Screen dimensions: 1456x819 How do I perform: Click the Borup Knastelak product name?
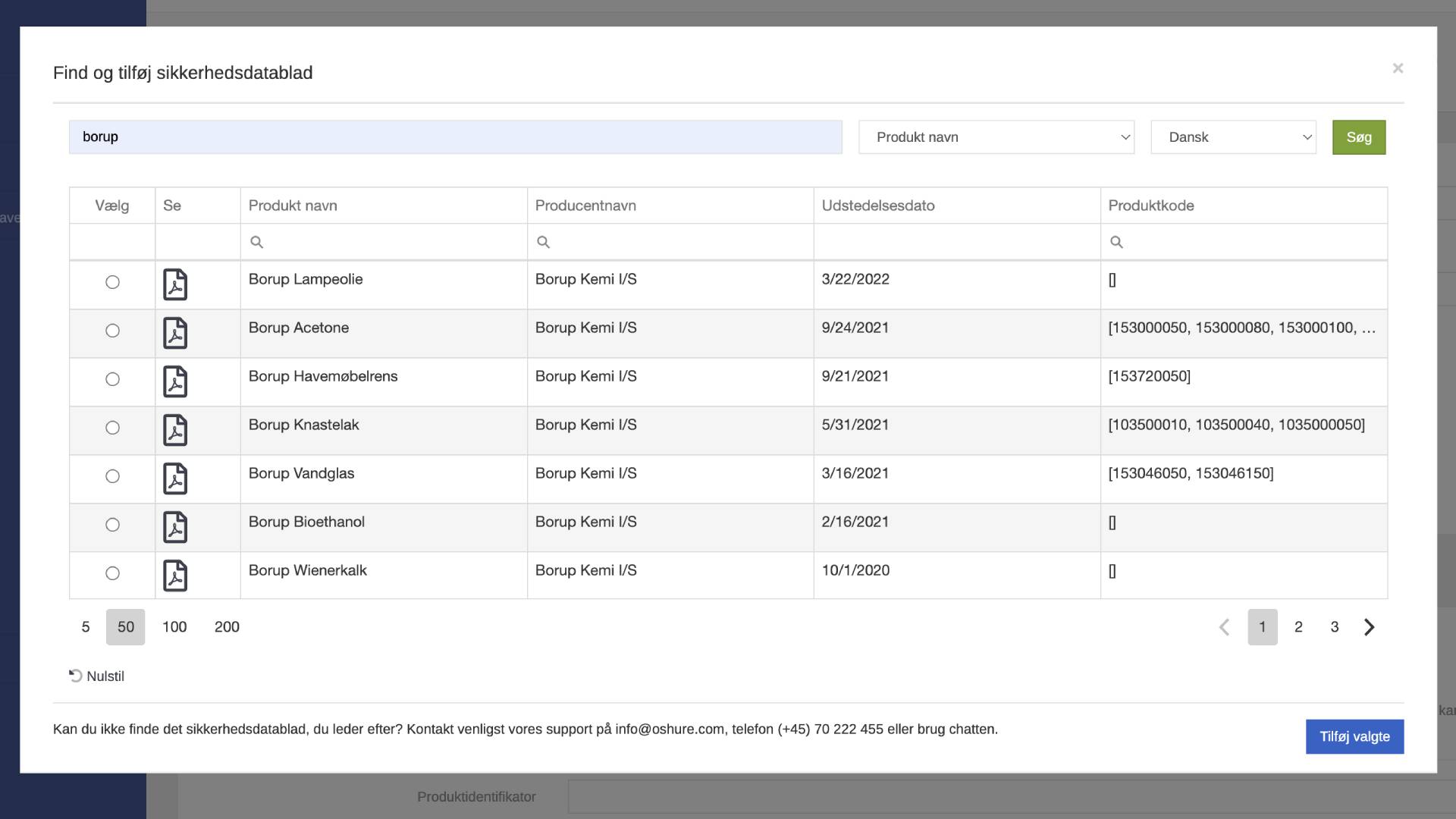(x=304, y=425)
